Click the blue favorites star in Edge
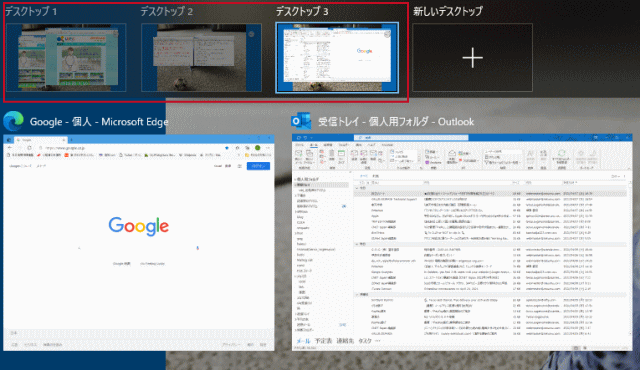The image size is (640, 370). click(x=227, y=148)
